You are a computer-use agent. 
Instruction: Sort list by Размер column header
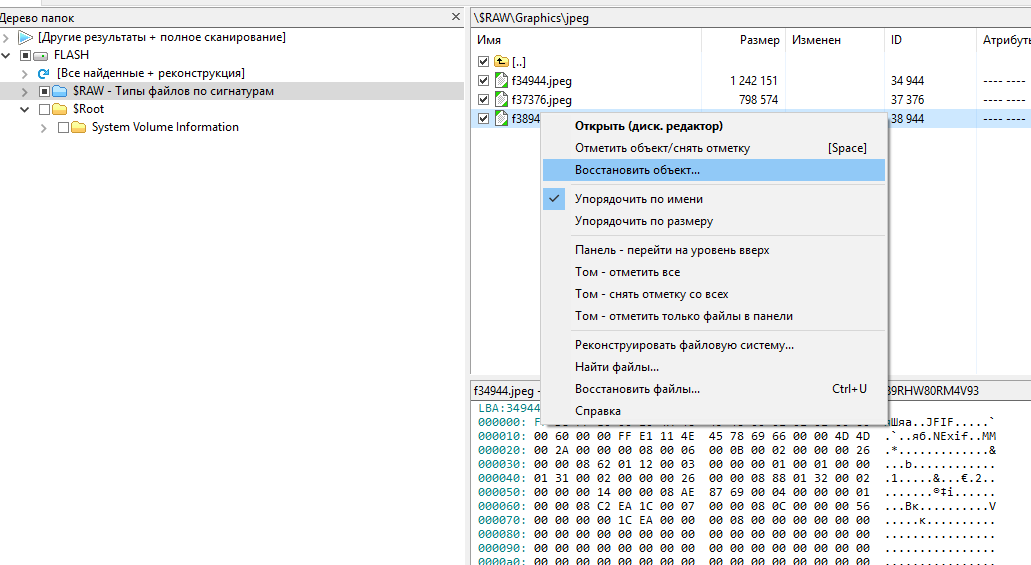(759, 40)
